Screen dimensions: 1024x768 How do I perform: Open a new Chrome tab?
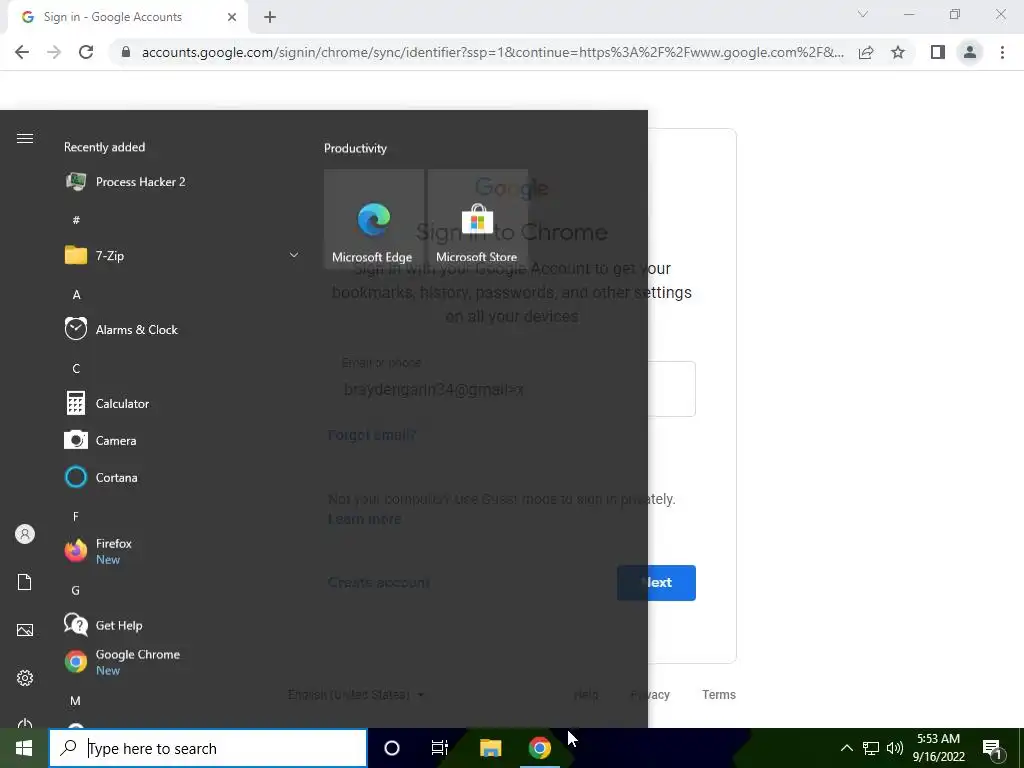270,17
